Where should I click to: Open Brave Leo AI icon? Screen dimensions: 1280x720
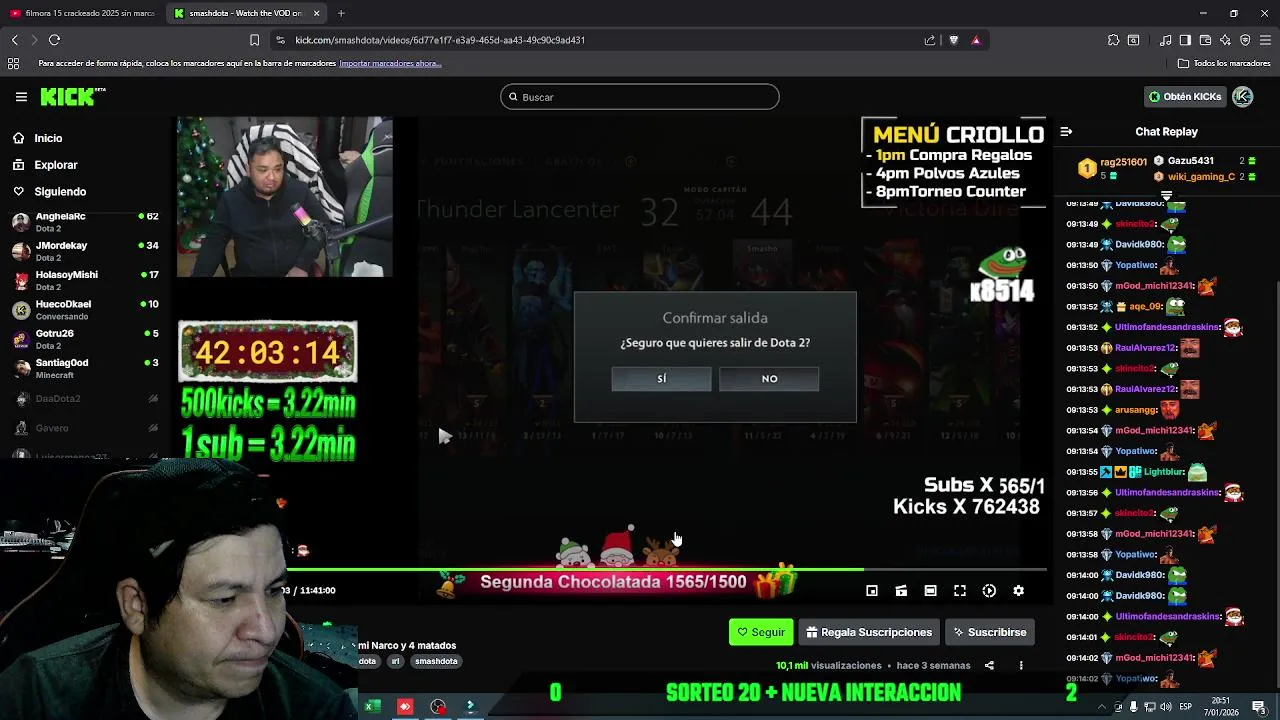(x=1225, y=40)
